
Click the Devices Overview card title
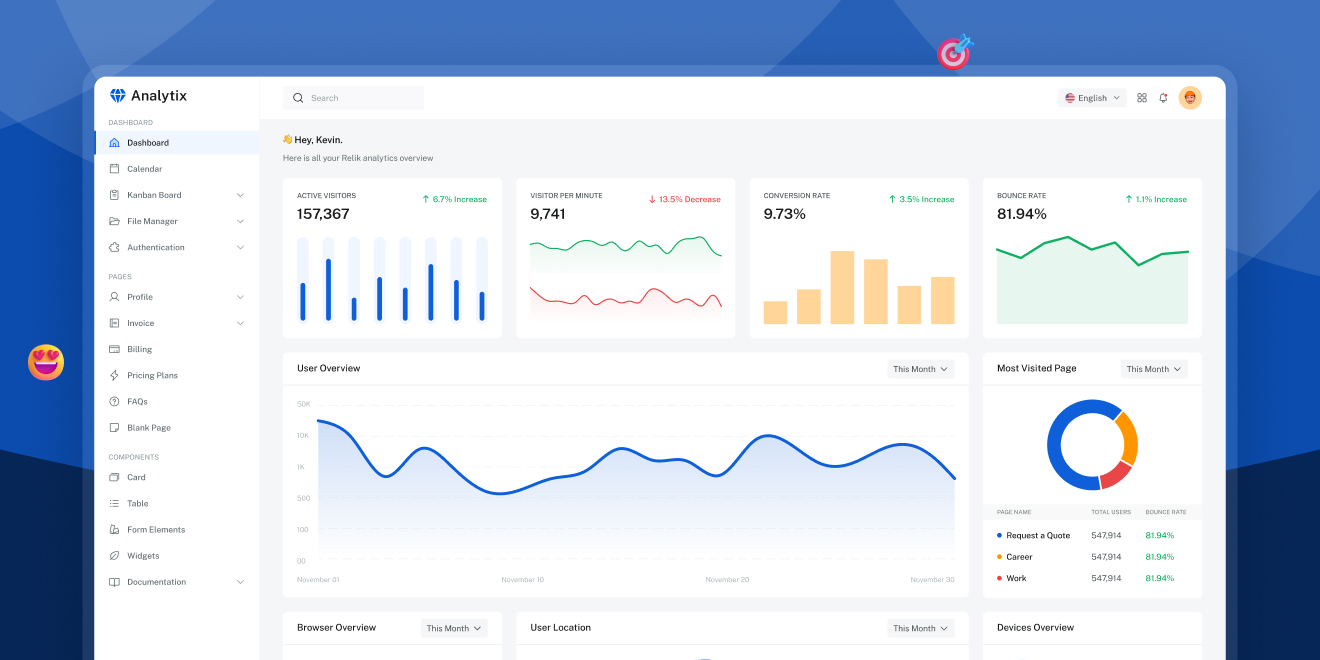(1035, 628)
